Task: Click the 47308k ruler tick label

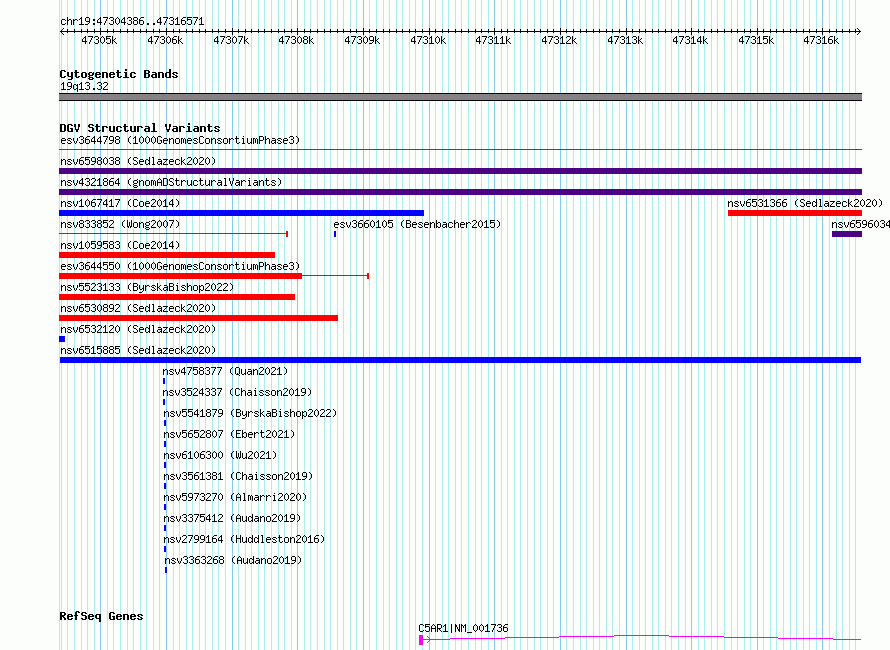Action: 296,40
